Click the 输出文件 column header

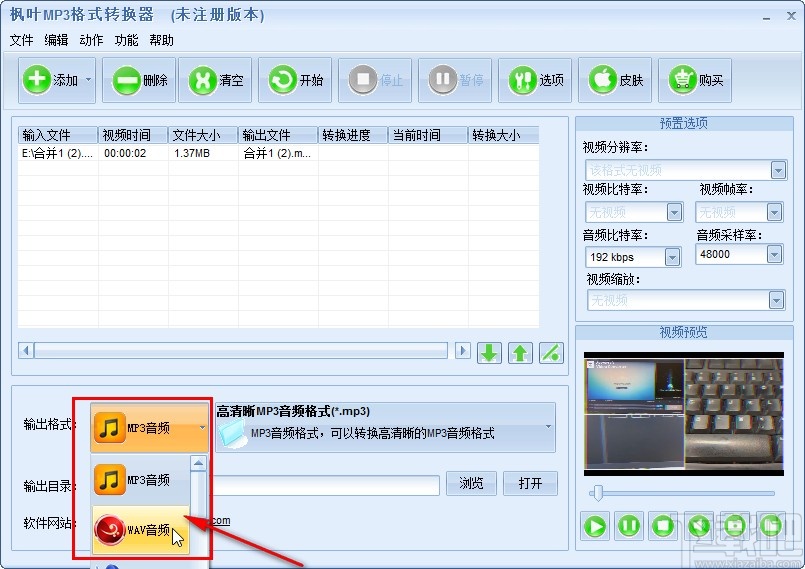(278, 135)
